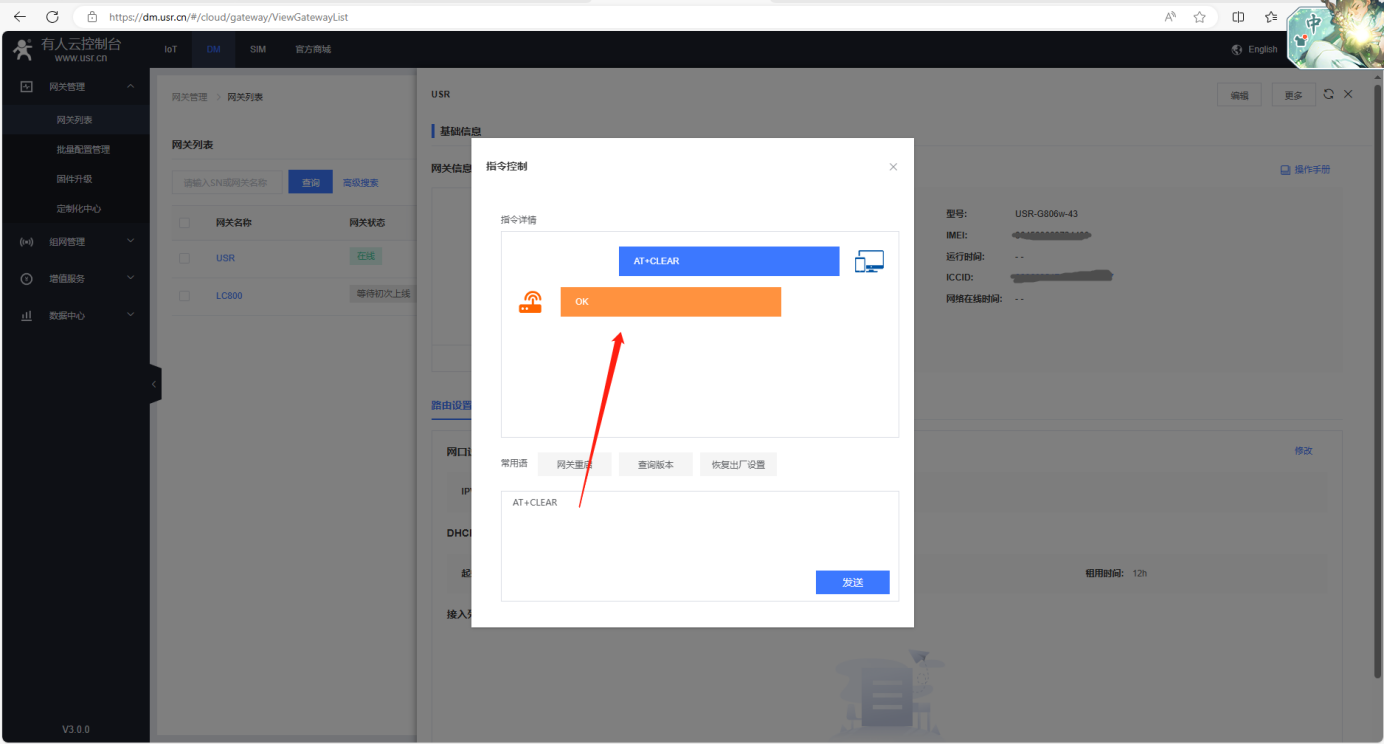Click the orange OK response bubble
Screen dimensions: 1384x744
[x=670, y=302]
